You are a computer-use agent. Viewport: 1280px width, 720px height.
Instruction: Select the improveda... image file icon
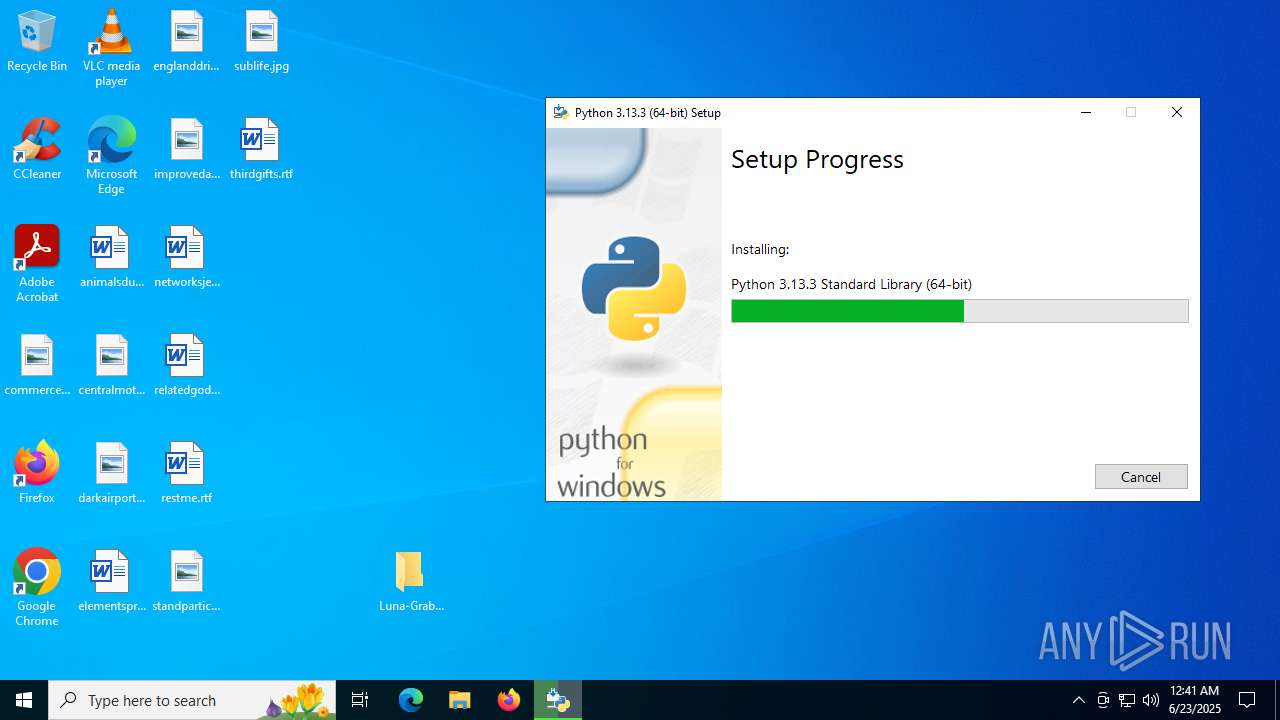click(x=186, y=150)
